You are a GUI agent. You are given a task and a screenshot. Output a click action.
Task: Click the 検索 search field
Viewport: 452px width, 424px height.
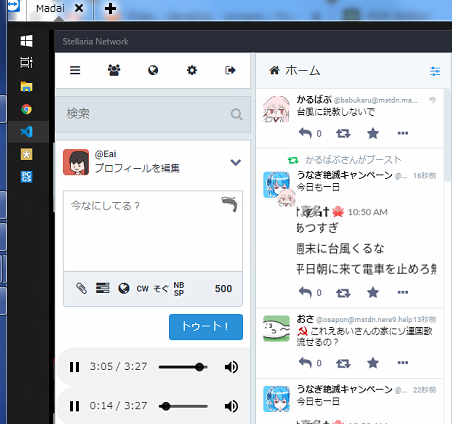[153, 114]
